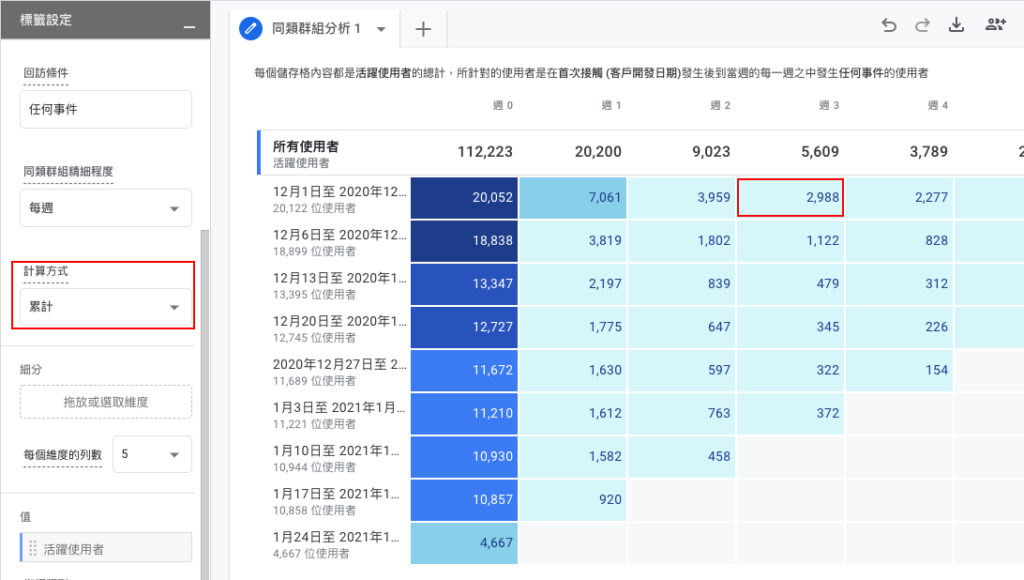The image size is (1024, 580).
Task: Click the undo arrow icon
Action: [x=889, y=25]
